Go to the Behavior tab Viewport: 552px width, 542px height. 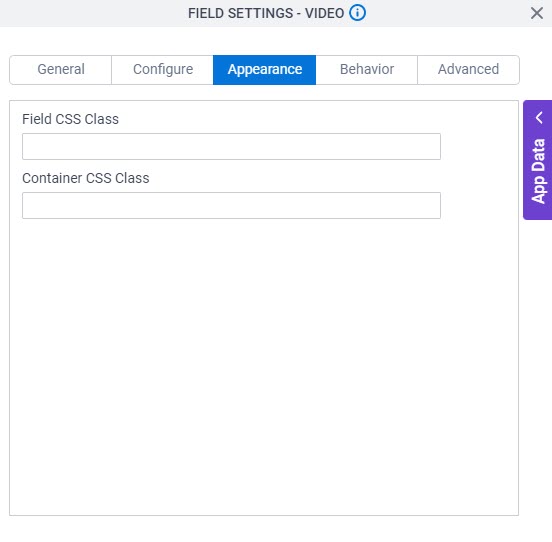point(366,69)
